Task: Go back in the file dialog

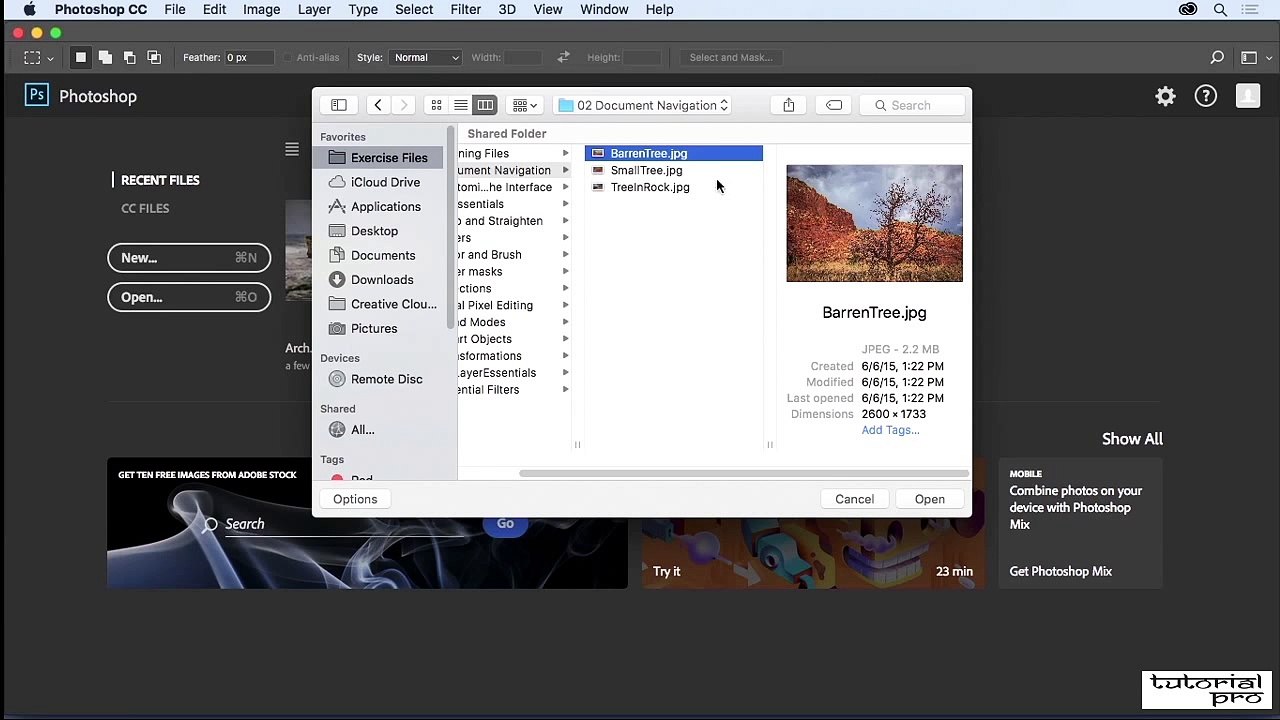Action: pyautogui.click(x=378, y=105)
